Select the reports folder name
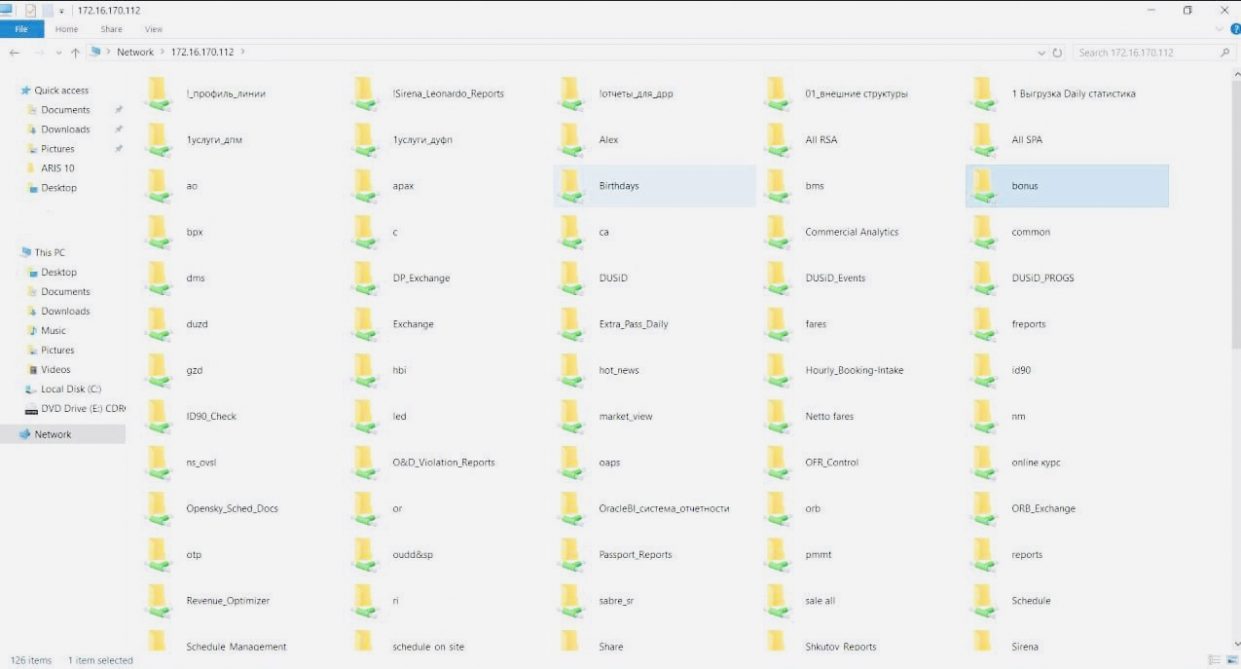Image resolution: width=1241 pixels, height=669 pixels. click(x=1027, y=555)
